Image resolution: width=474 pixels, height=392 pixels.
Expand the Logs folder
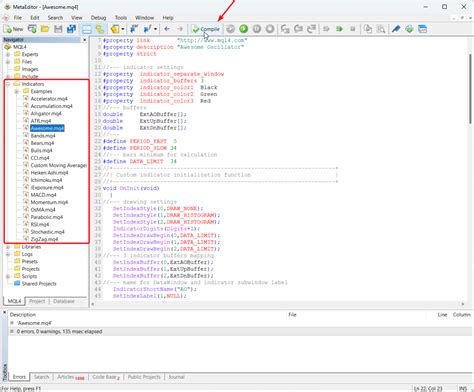point(8,254)
